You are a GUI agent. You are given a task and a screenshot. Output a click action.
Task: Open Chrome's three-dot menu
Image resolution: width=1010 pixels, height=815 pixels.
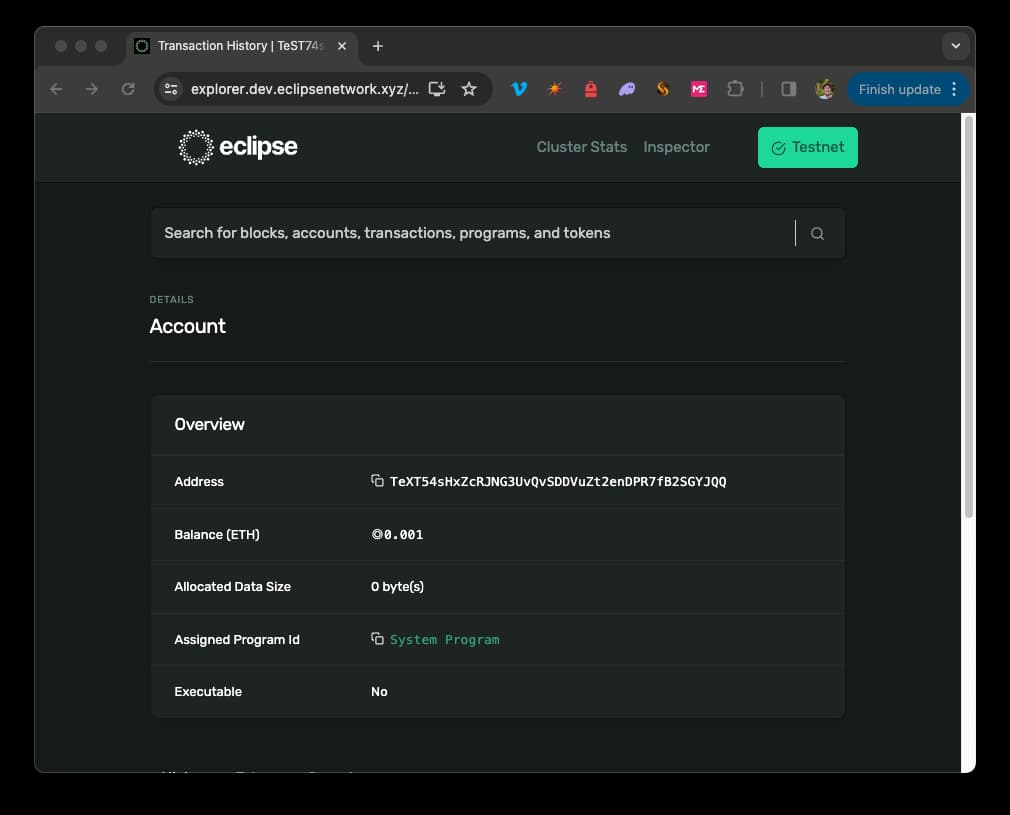pyautogui.click(x=954, y=89)
